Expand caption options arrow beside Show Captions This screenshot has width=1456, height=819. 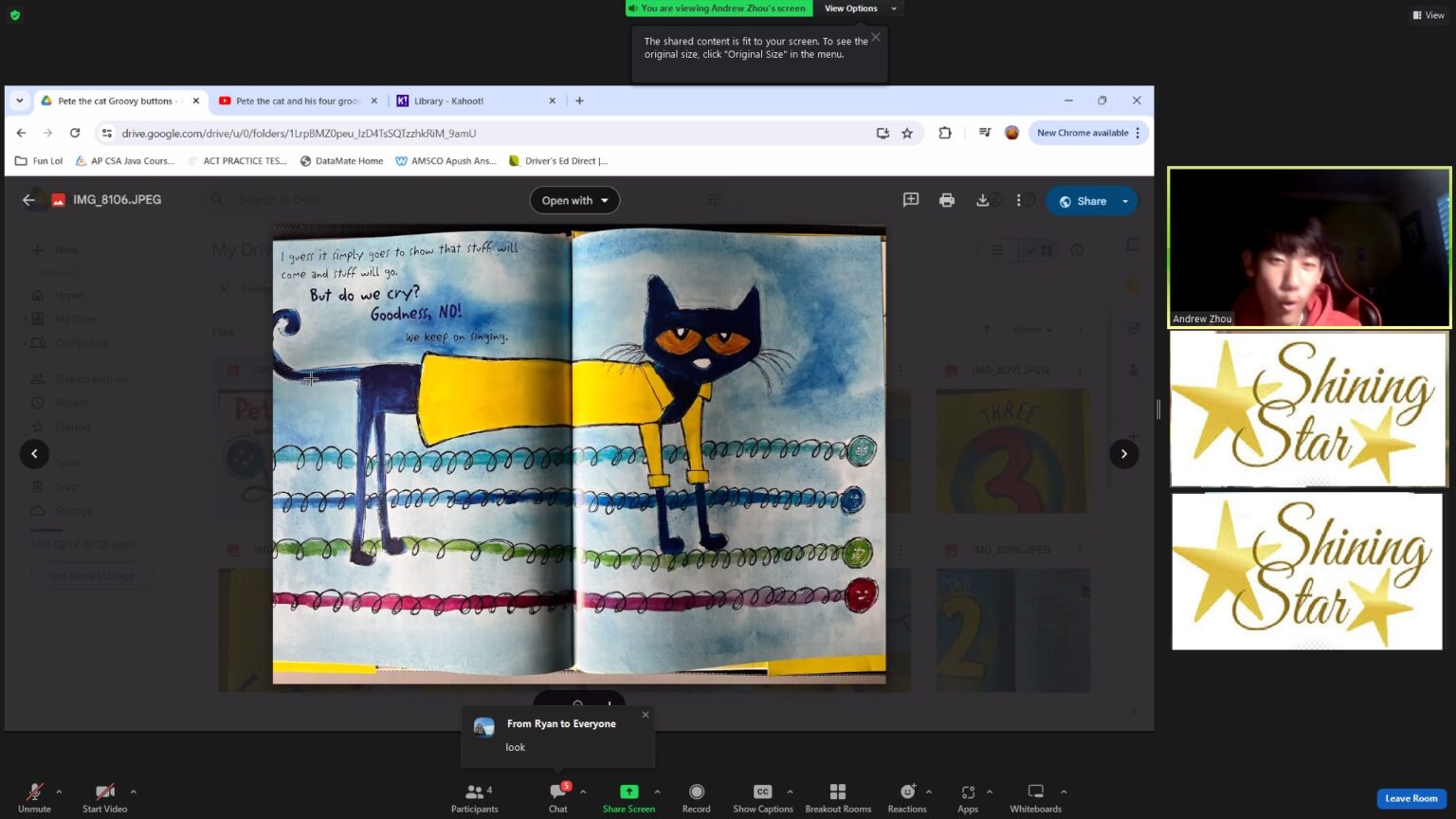click(790, 792)
